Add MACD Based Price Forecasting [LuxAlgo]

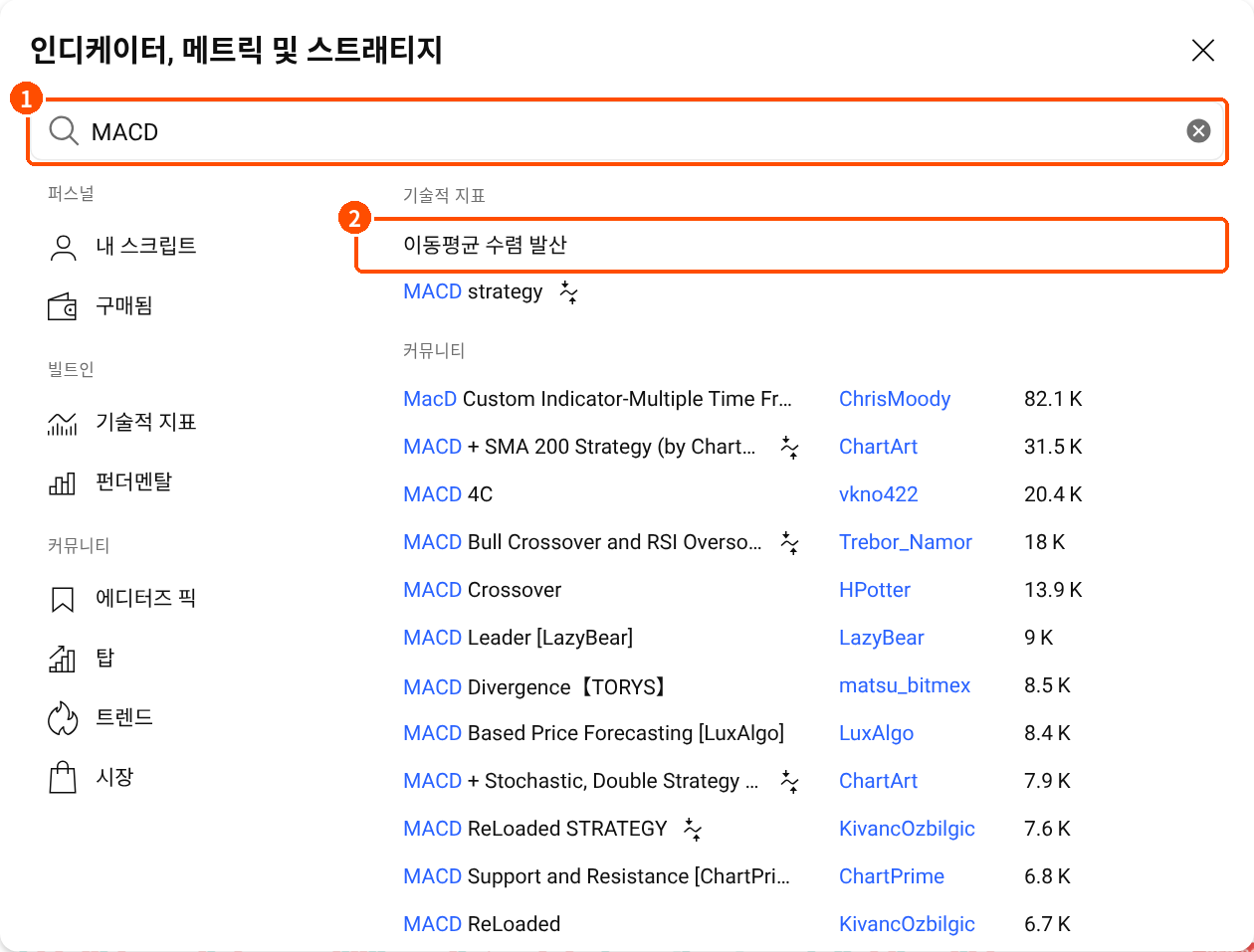[593, 733]
